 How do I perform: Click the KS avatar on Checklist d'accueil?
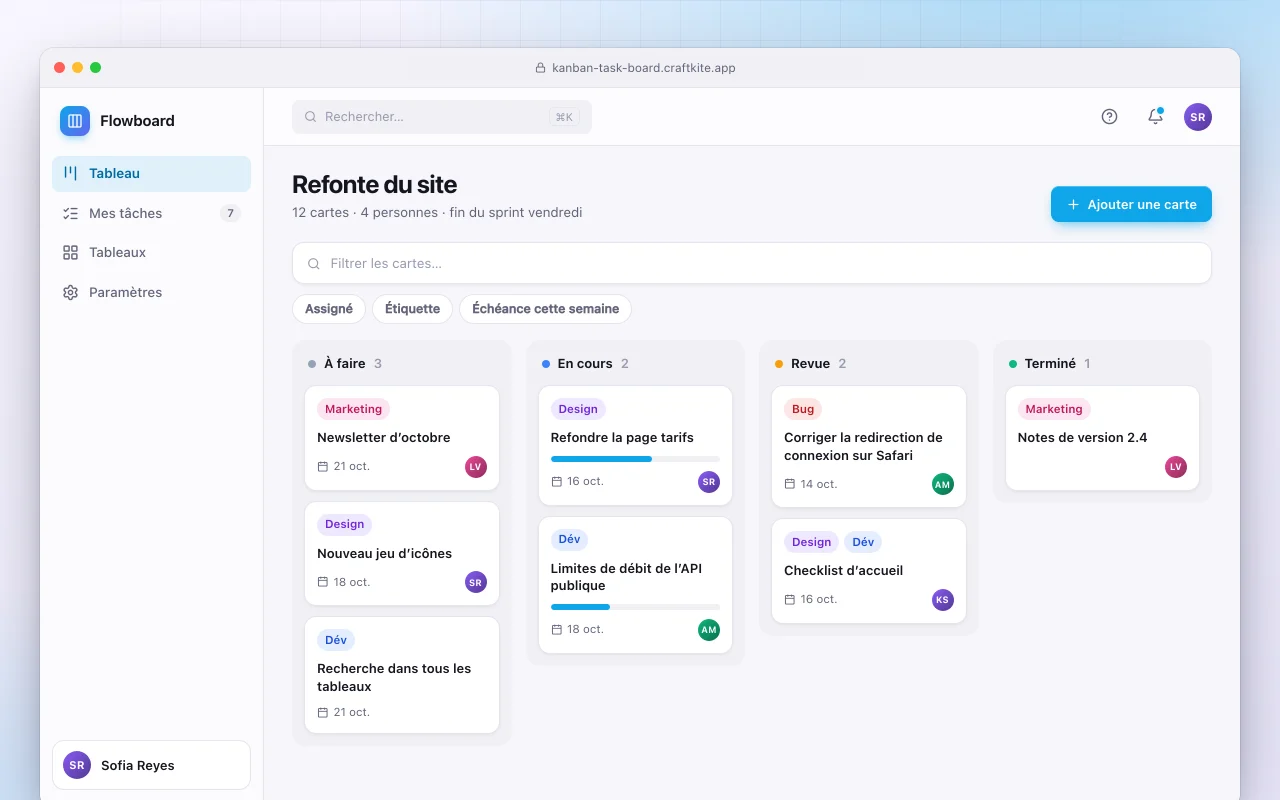[942, 600]
